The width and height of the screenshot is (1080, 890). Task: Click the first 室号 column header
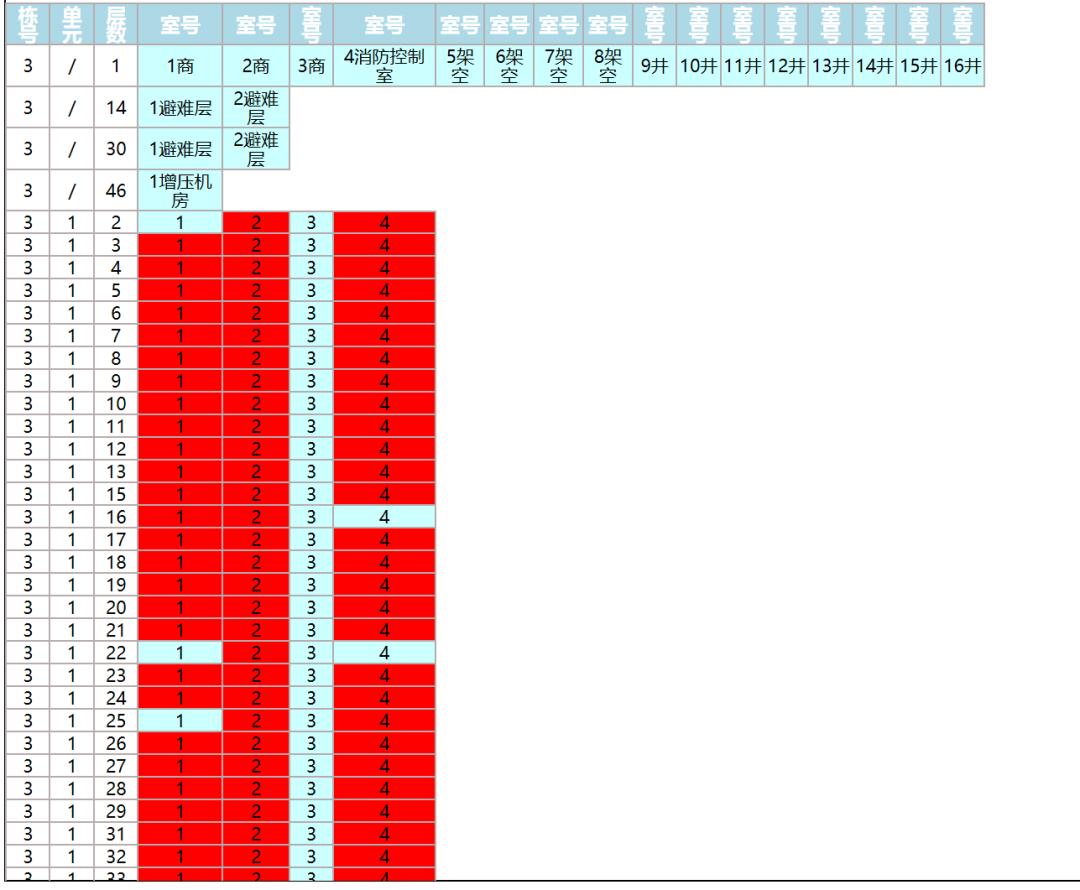coord(180,24)
